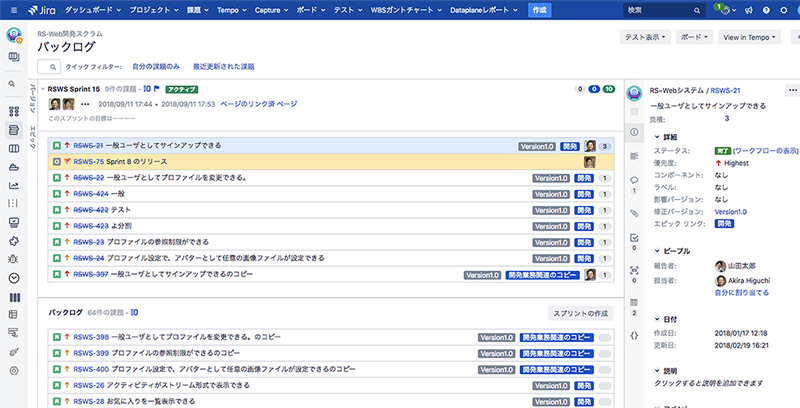This screenshot has height=408, width=800.
Task: Open the Reports chart icon in sidebar
Action: [14, 186]
